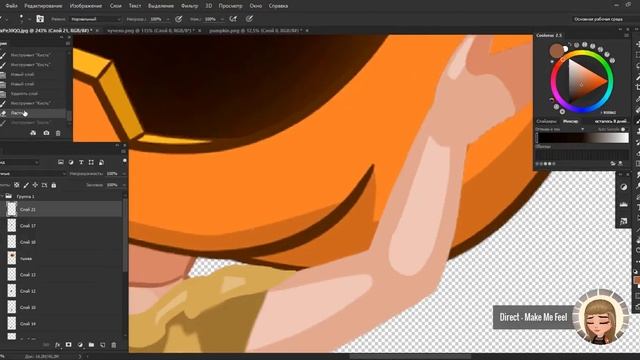Lock image pixels with brush icon
This screenshot has width=640, height=360.
click(x=26, y=185)
